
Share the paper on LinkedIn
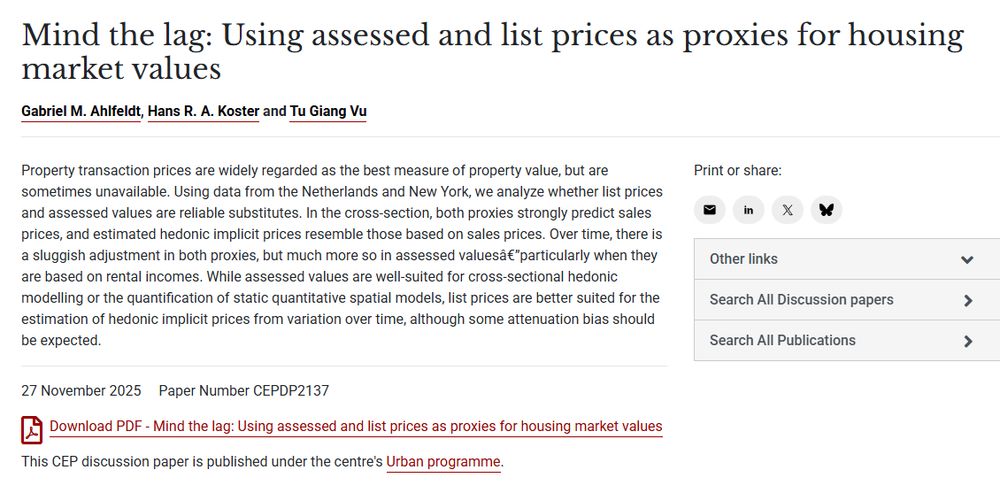pyautogui.click(x=748, y=210)
